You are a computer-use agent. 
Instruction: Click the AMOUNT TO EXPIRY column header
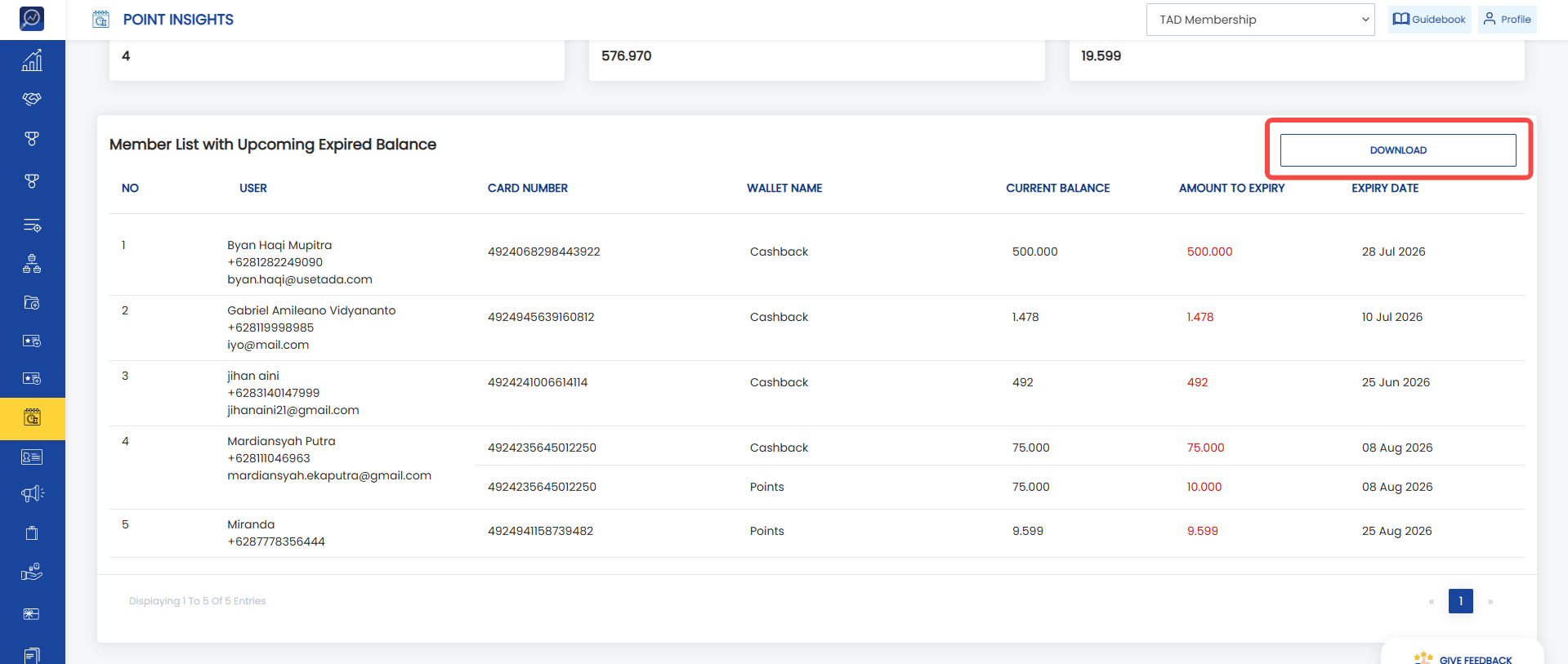1232,188
